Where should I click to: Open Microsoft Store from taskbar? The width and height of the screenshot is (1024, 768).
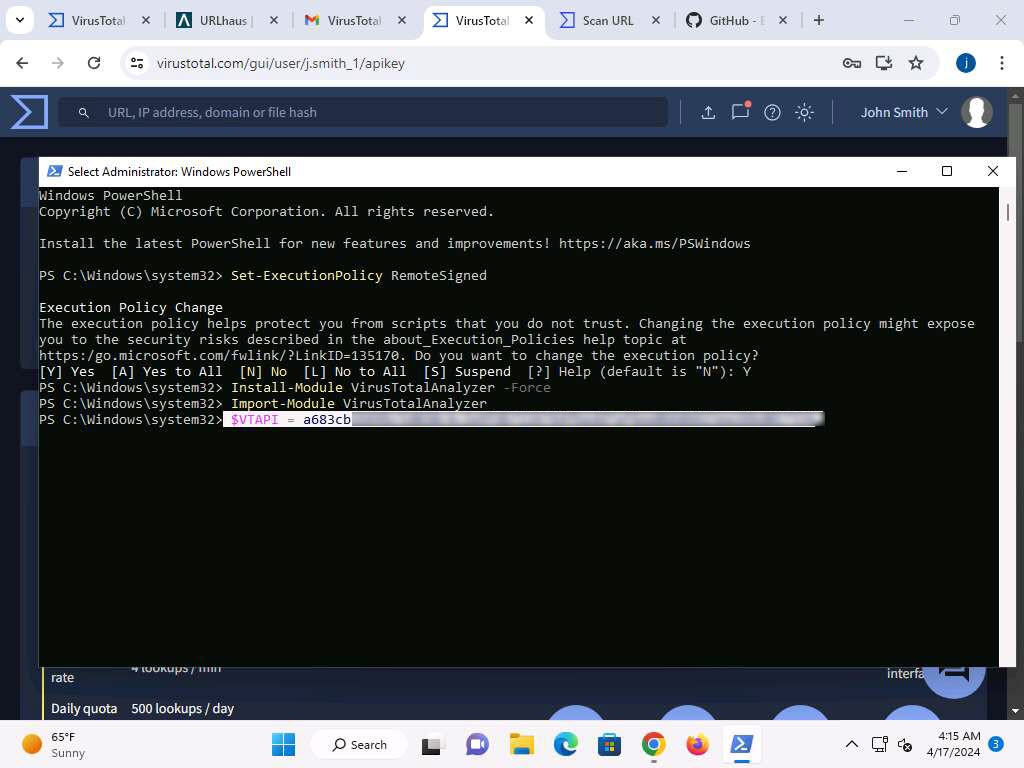coord(609,744)
